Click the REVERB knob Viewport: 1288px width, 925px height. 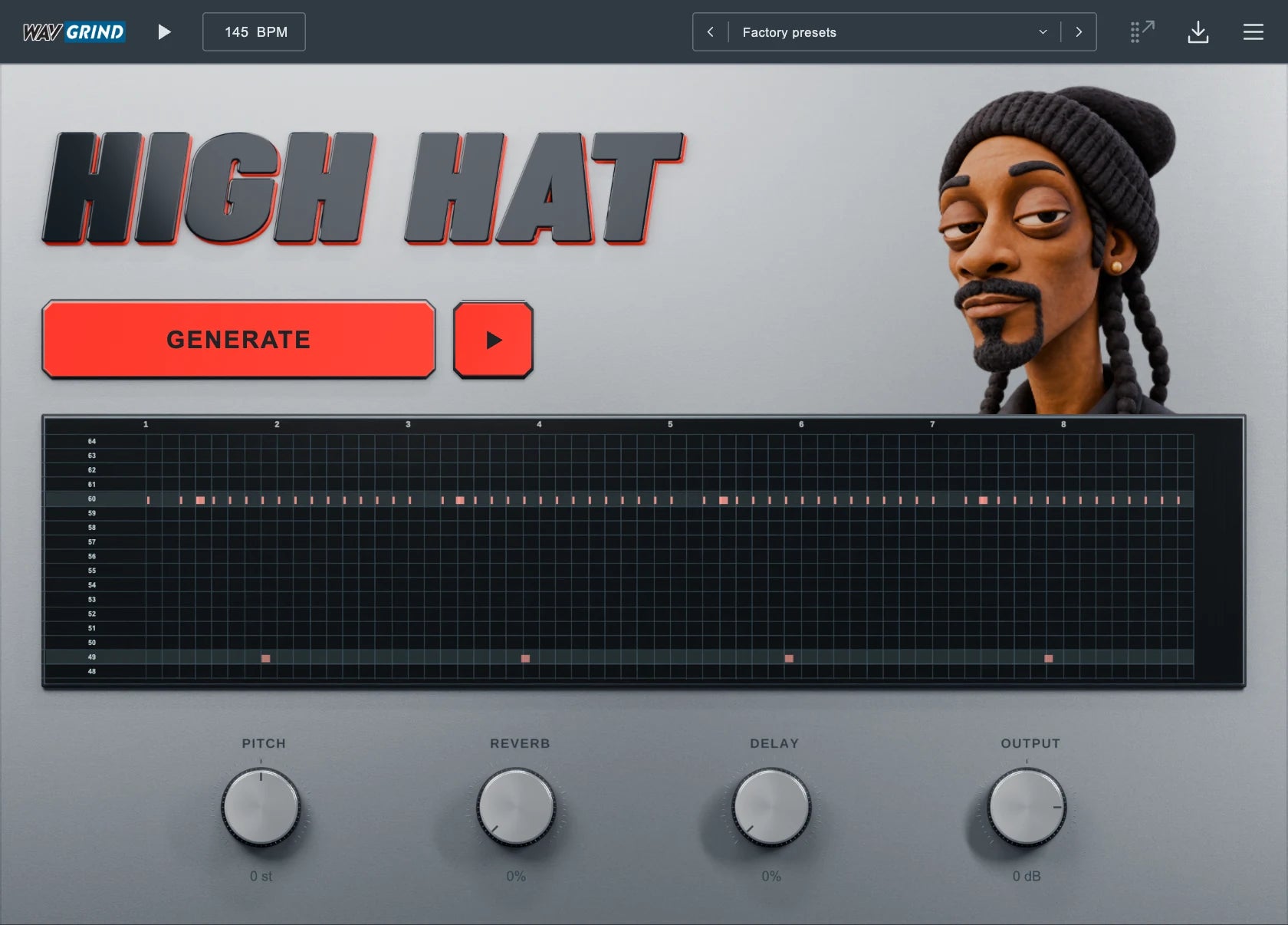[516, 807]
